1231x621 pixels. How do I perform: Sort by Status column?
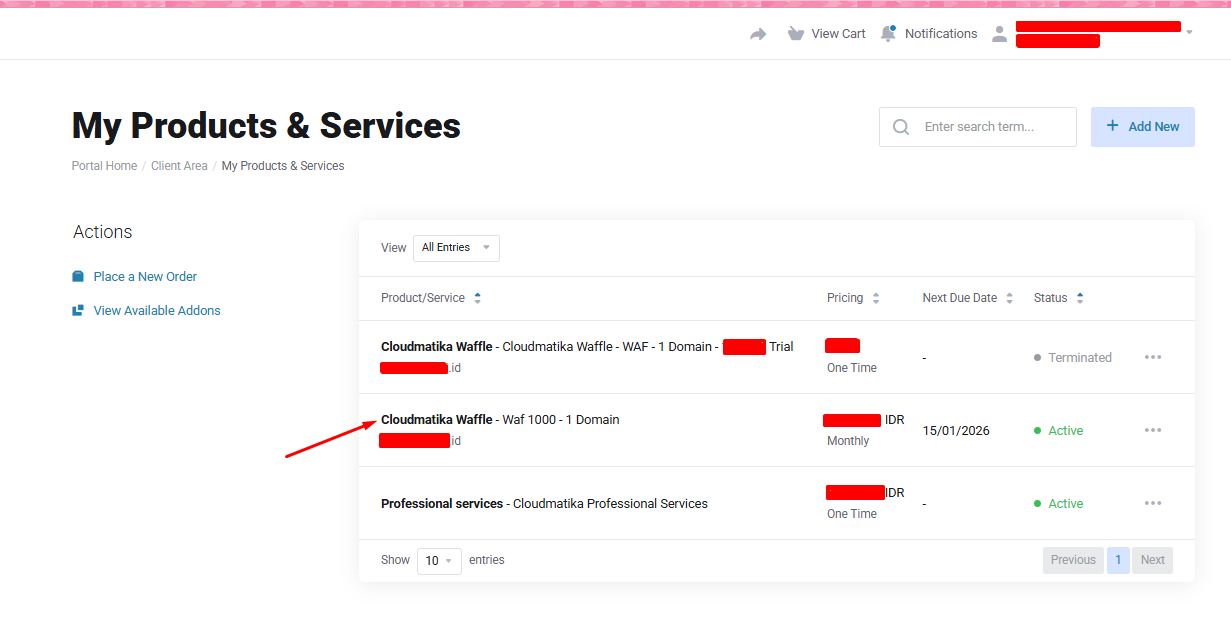[x=1058, y=298]
